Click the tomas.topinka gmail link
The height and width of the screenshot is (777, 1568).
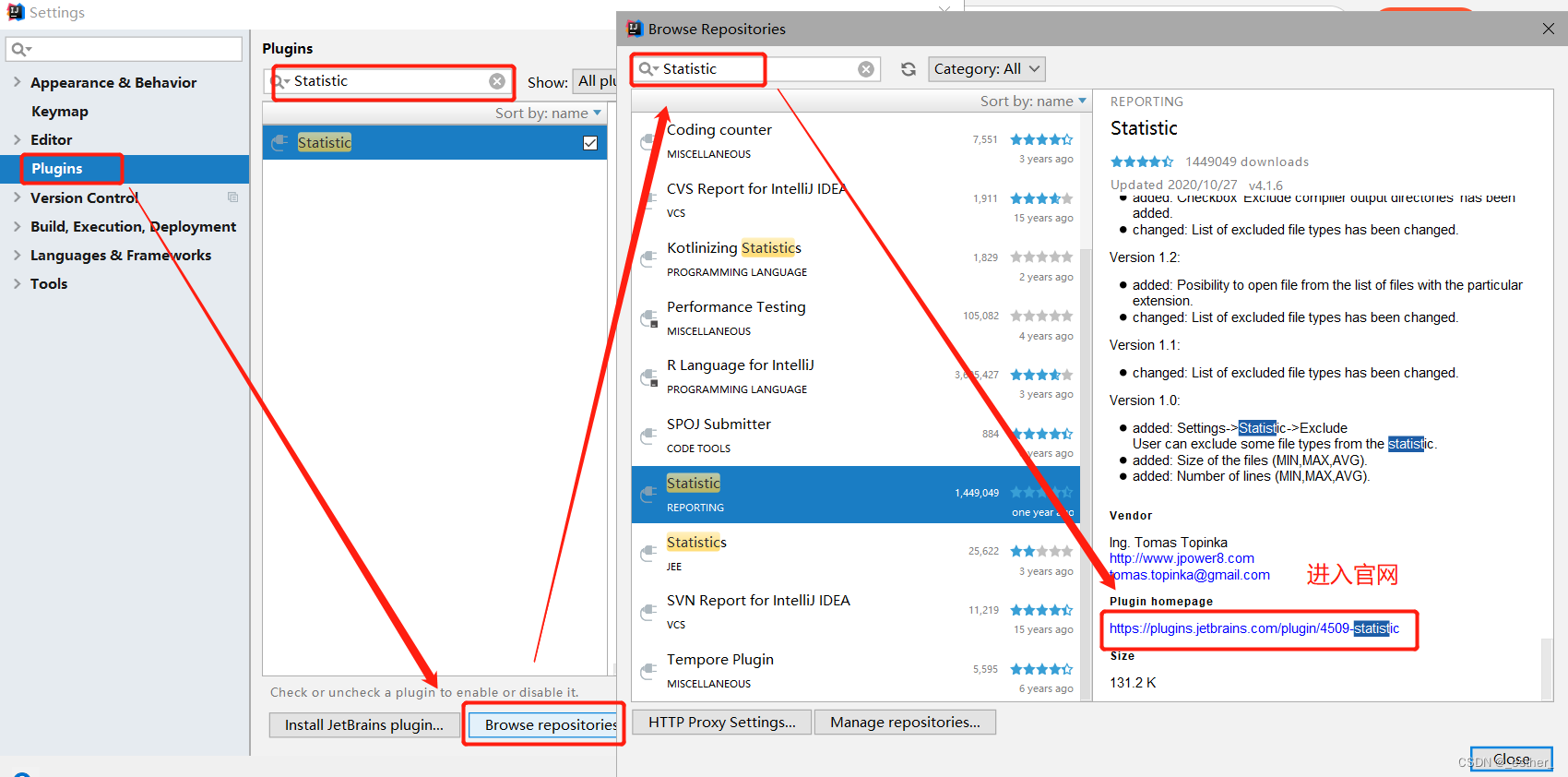(x=1190, y=575)
